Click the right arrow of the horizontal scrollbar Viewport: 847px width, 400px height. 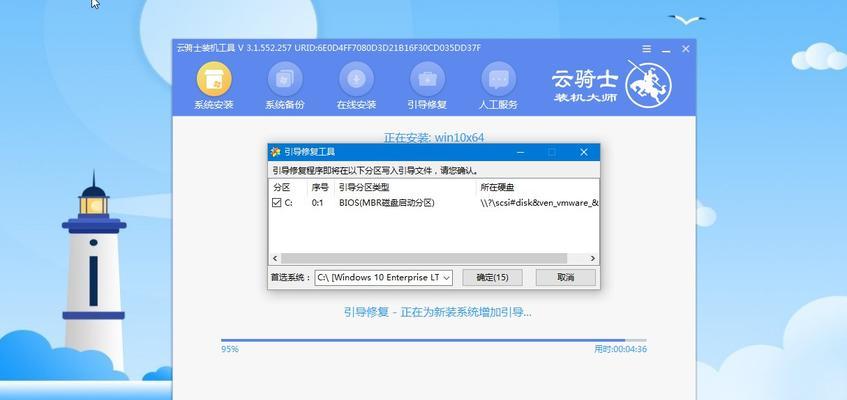coord(593,258)
